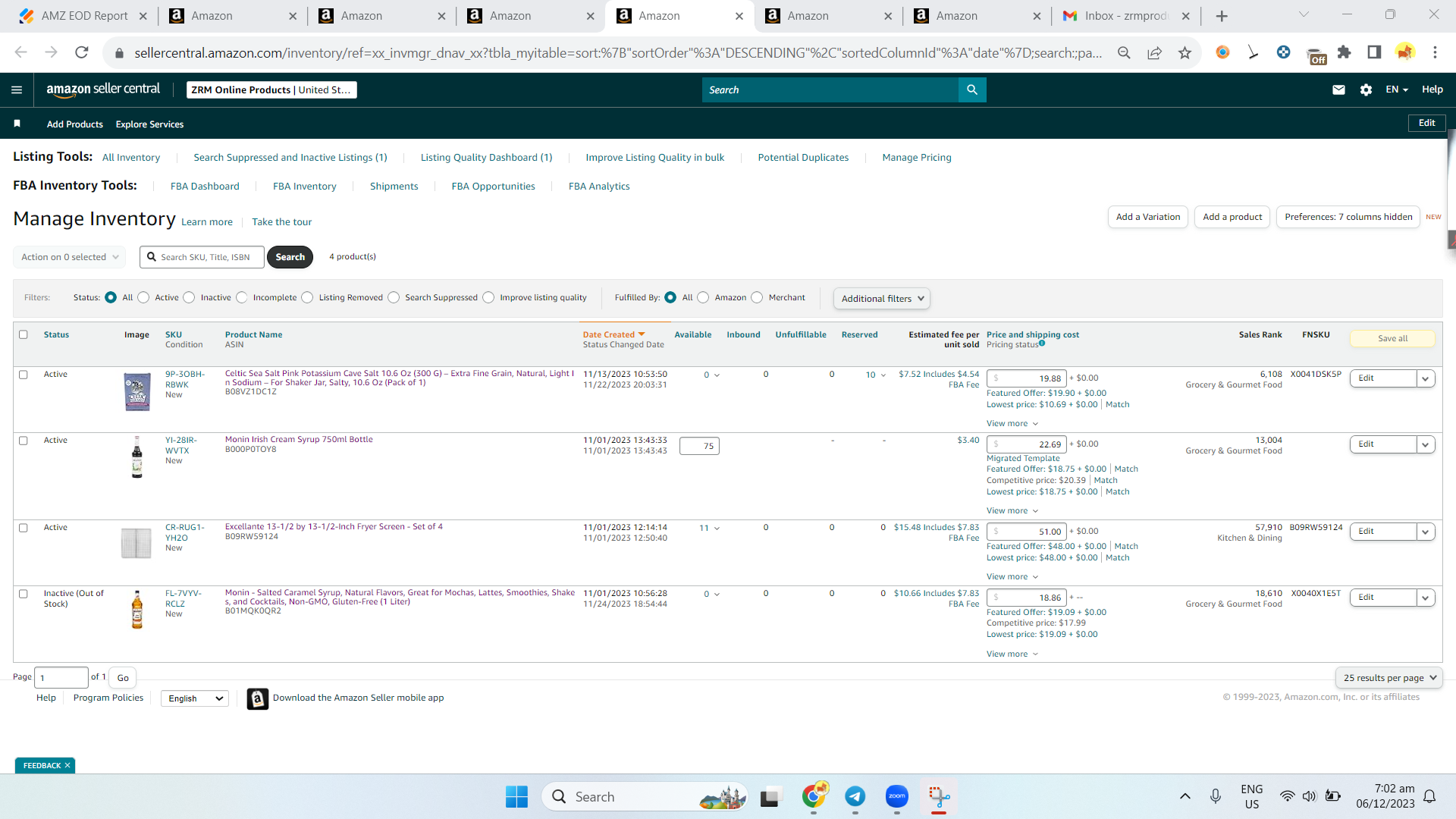The height and width of the screenshot is (819, 1456).
Task: Open the Seller Central hamburger menu
Action: click(17, 89)
